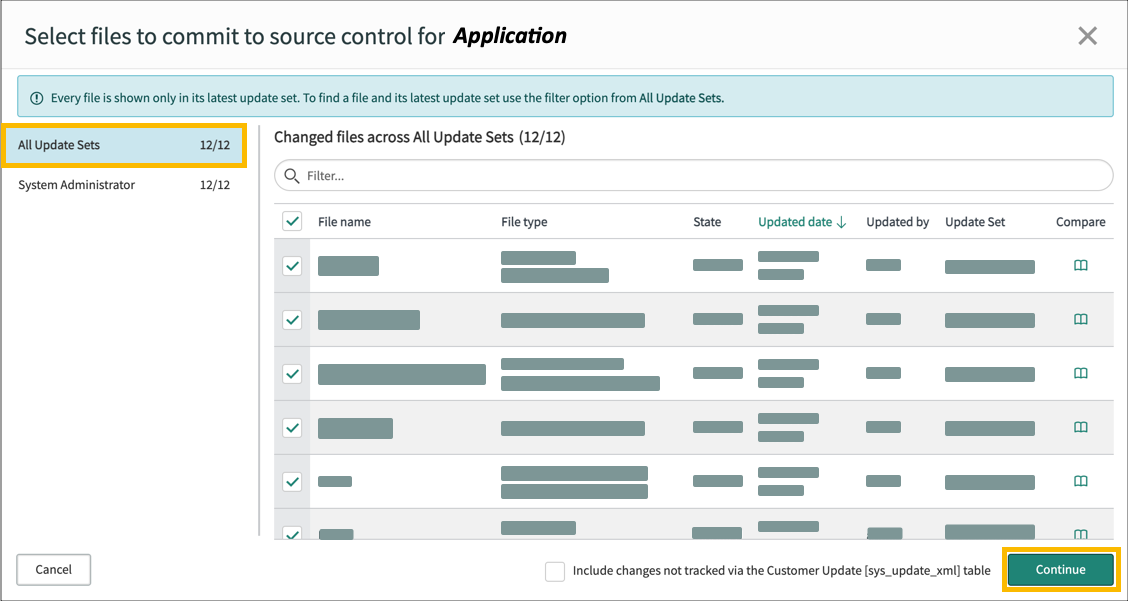Uncheck the select-all files checkbox
1128x601 pixels.
coord(292,221)
